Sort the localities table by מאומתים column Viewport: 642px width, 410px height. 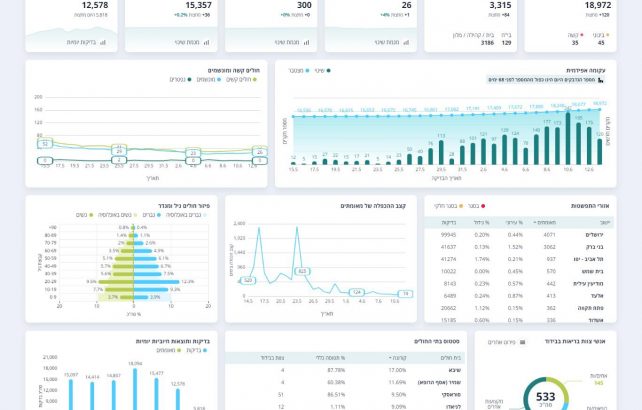click(x=543, y=221)
